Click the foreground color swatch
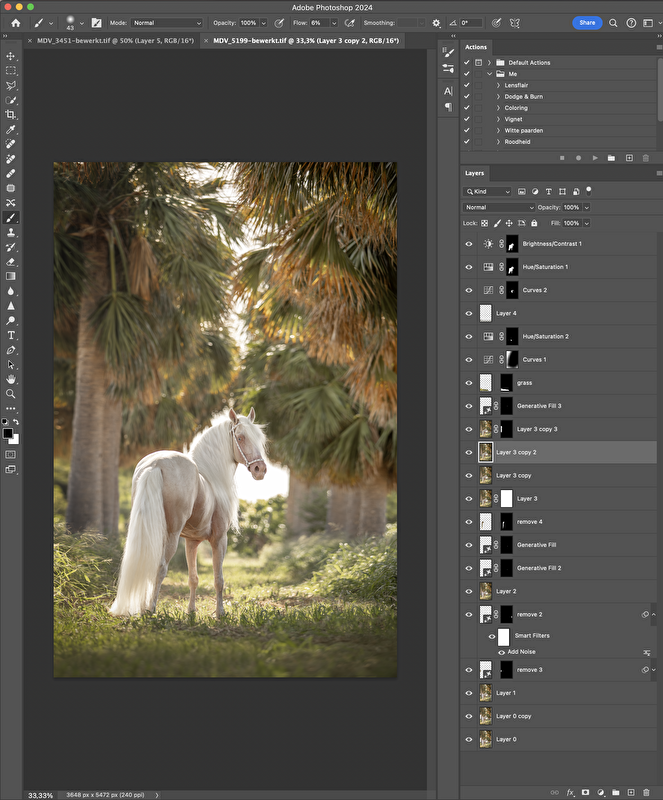663x800 pixels. click(8, 433)
